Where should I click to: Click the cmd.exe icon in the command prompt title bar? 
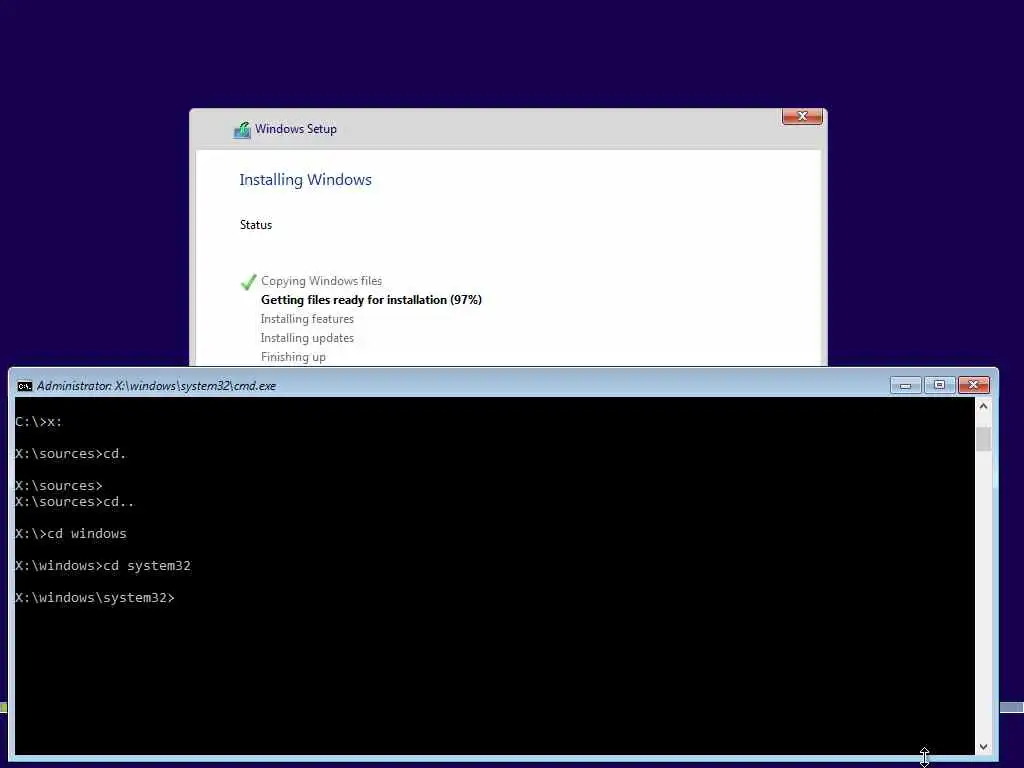point(24,386)
